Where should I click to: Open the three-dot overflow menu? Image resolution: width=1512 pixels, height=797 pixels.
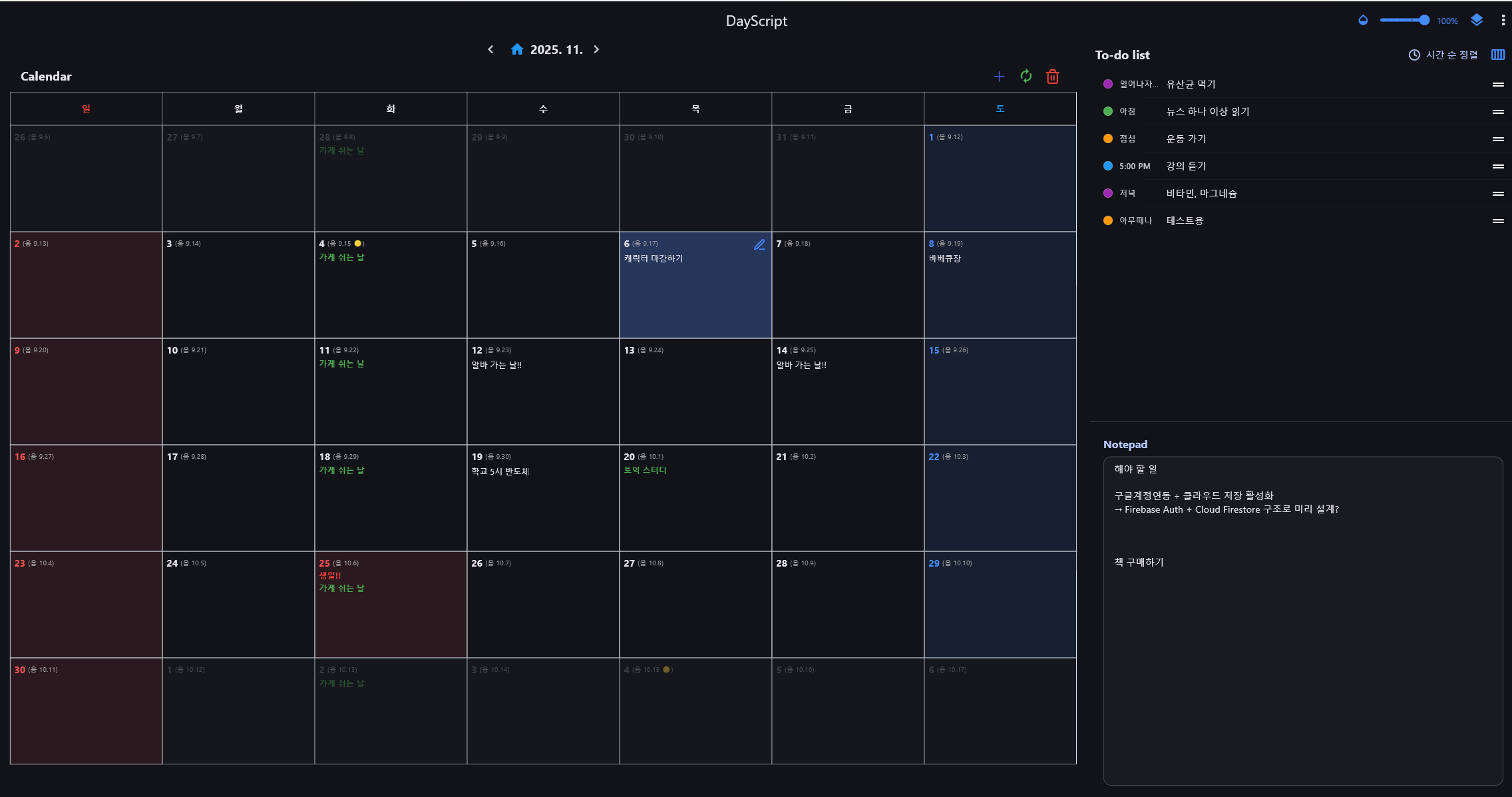(x=1503, y=20)
